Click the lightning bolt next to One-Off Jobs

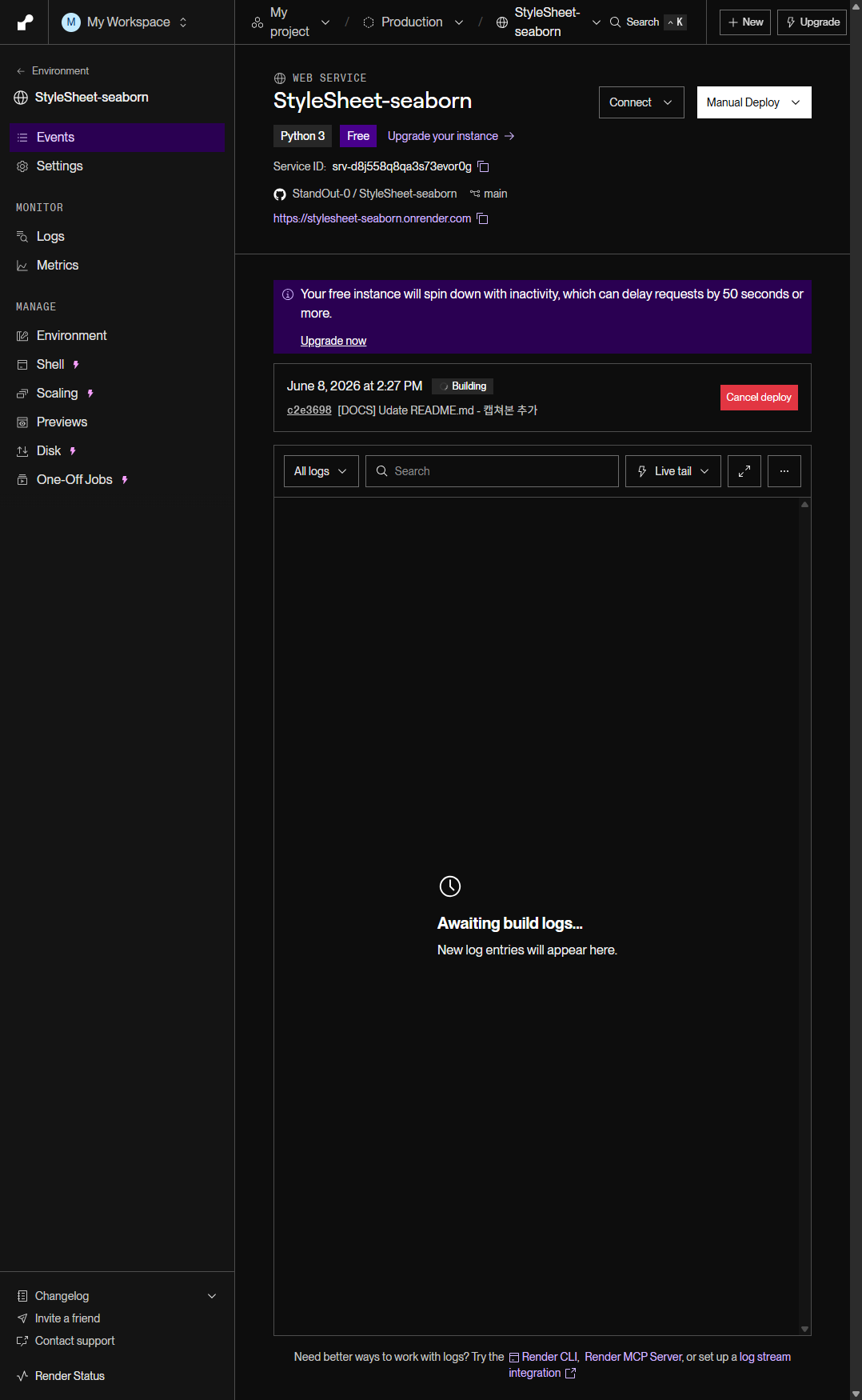click(x=125, y=480)
